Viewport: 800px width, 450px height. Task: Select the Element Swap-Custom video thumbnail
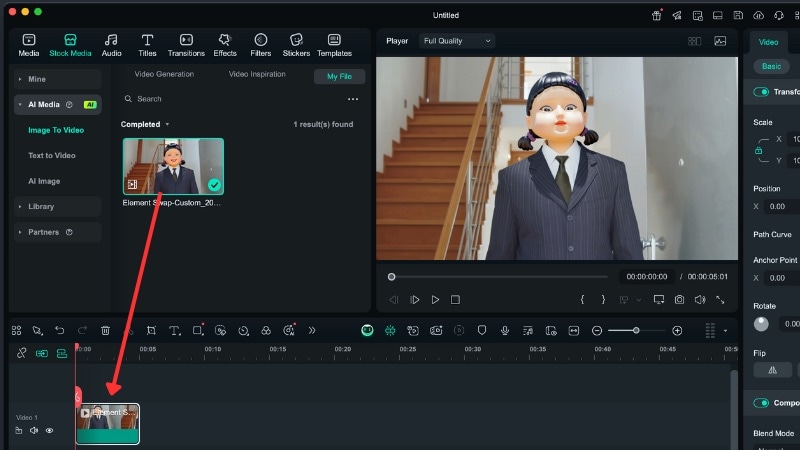[x=173, y=166]
